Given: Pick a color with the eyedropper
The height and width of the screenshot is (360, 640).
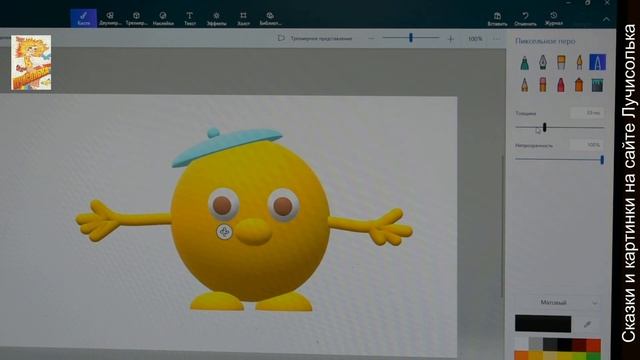Looking at the screenshot, I should (x=587, y=324).
